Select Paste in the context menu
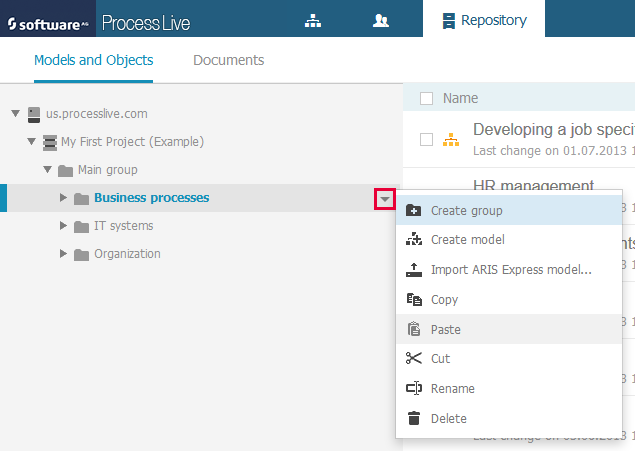Viewport: 635px width, 451px height. tap(509, 329)
